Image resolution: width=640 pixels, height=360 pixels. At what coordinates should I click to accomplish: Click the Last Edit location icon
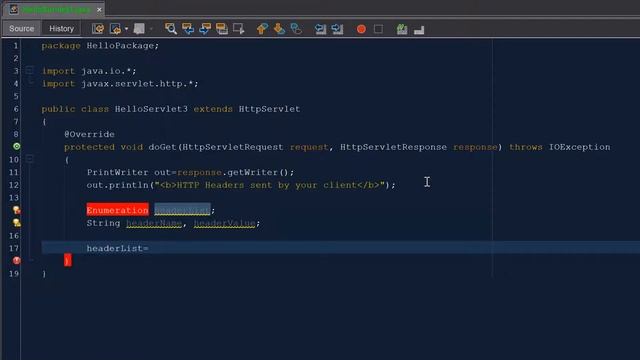(98, 29)
